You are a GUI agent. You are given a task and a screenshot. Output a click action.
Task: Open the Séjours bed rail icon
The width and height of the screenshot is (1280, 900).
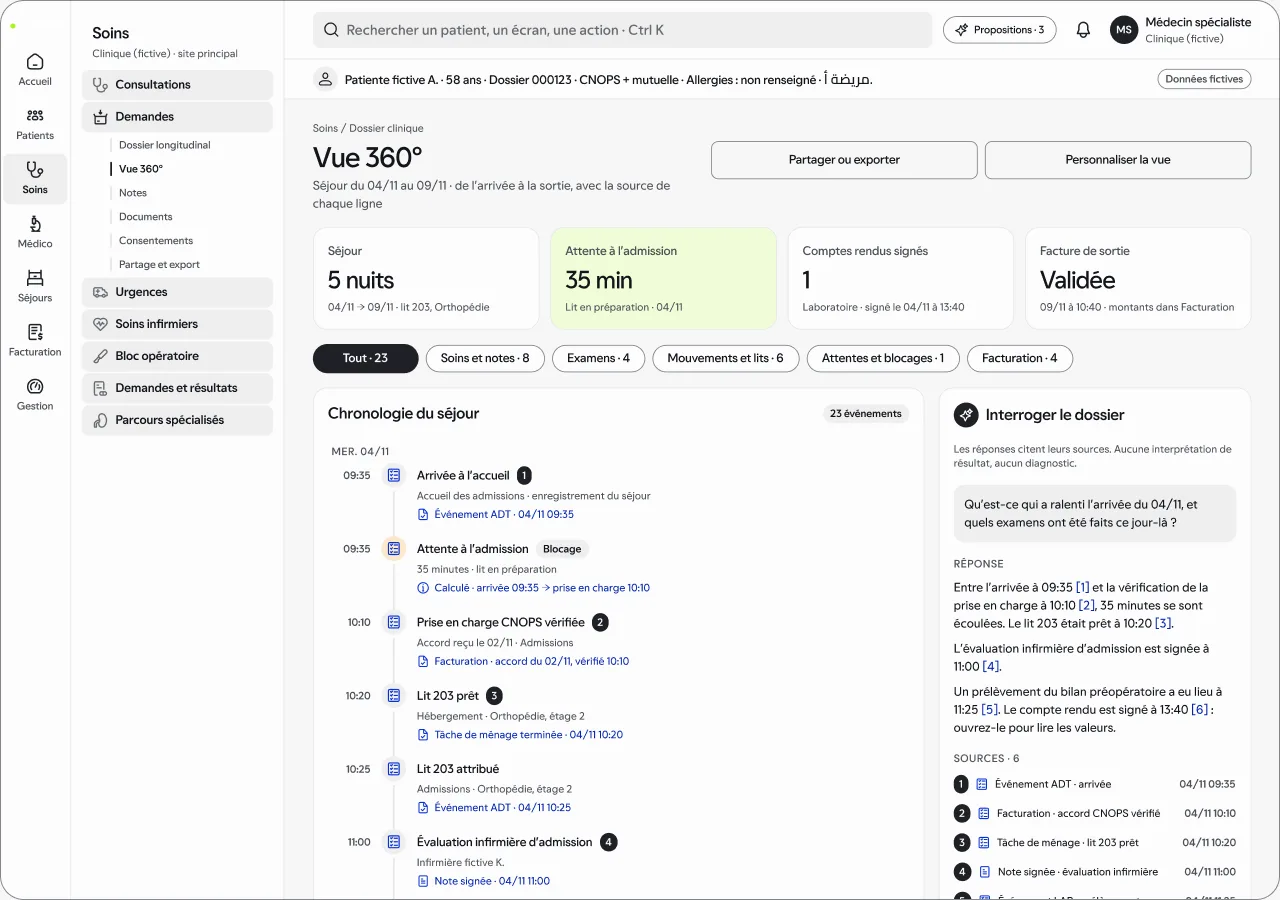coord(35,286)
